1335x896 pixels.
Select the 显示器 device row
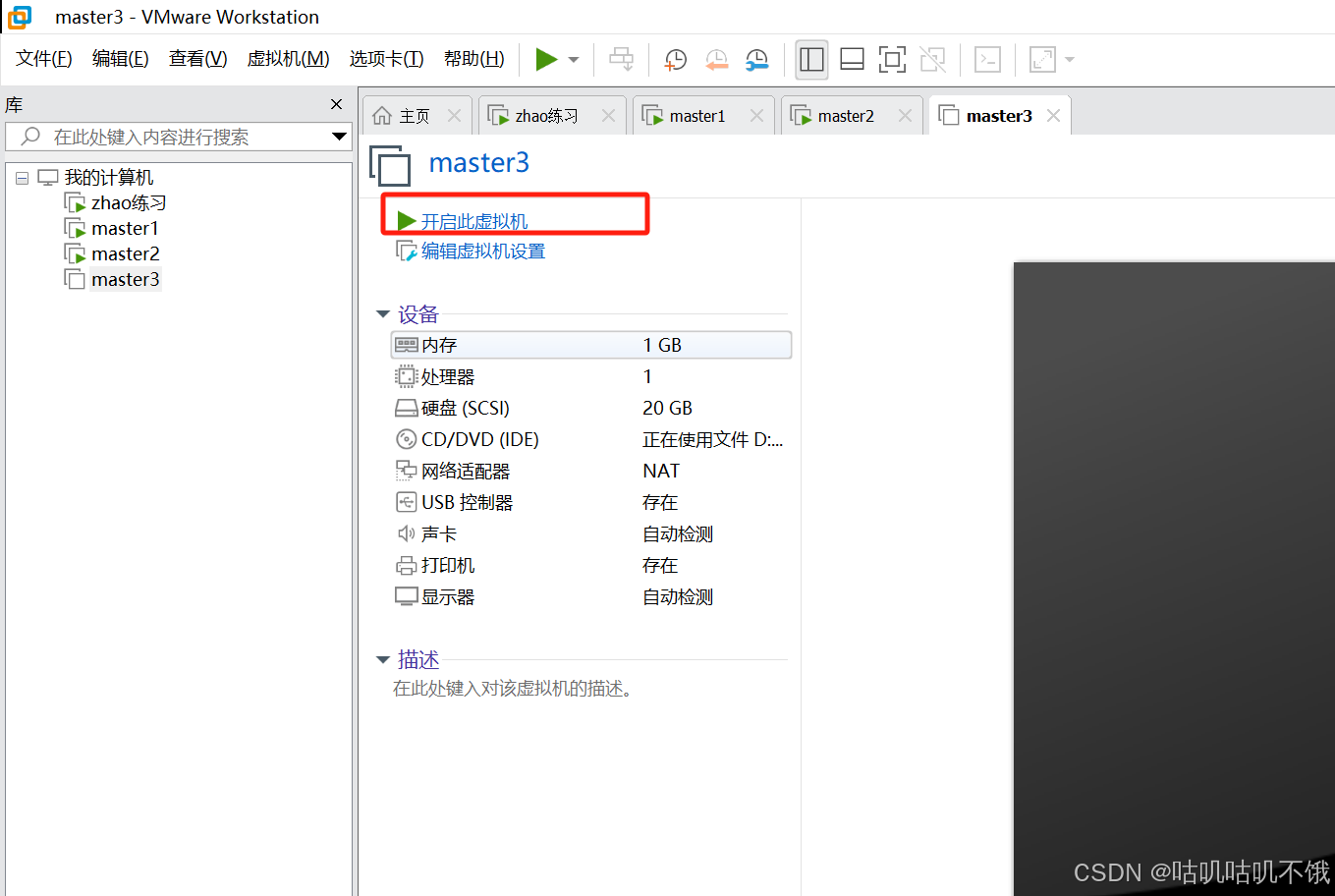(x=591, y=596)
